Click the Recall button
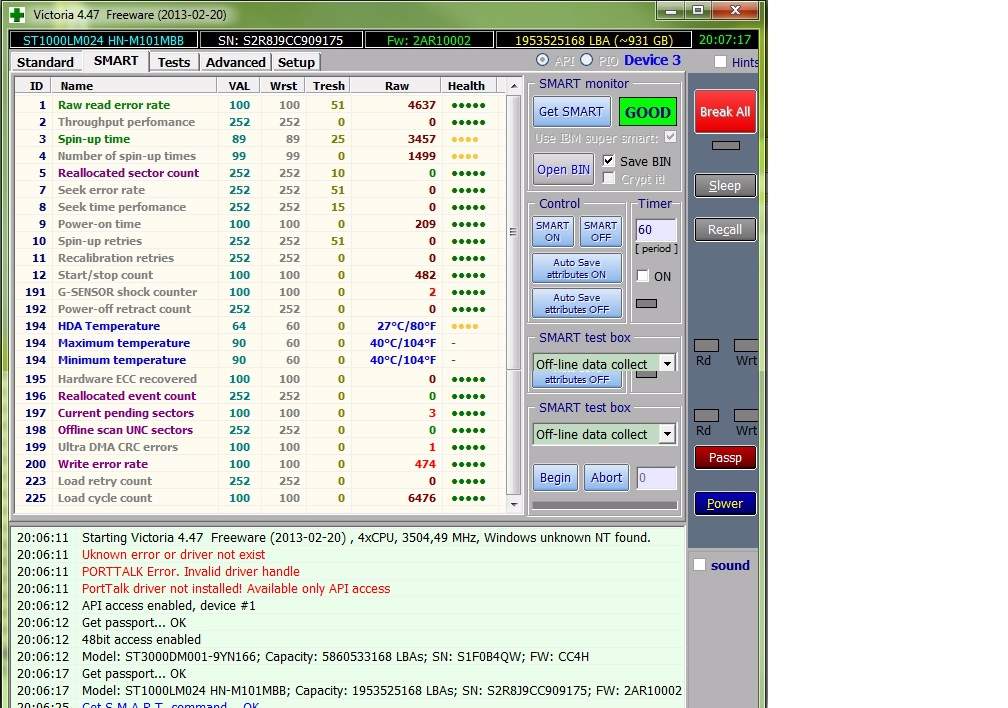1008x708 pixels. [725, 230]
